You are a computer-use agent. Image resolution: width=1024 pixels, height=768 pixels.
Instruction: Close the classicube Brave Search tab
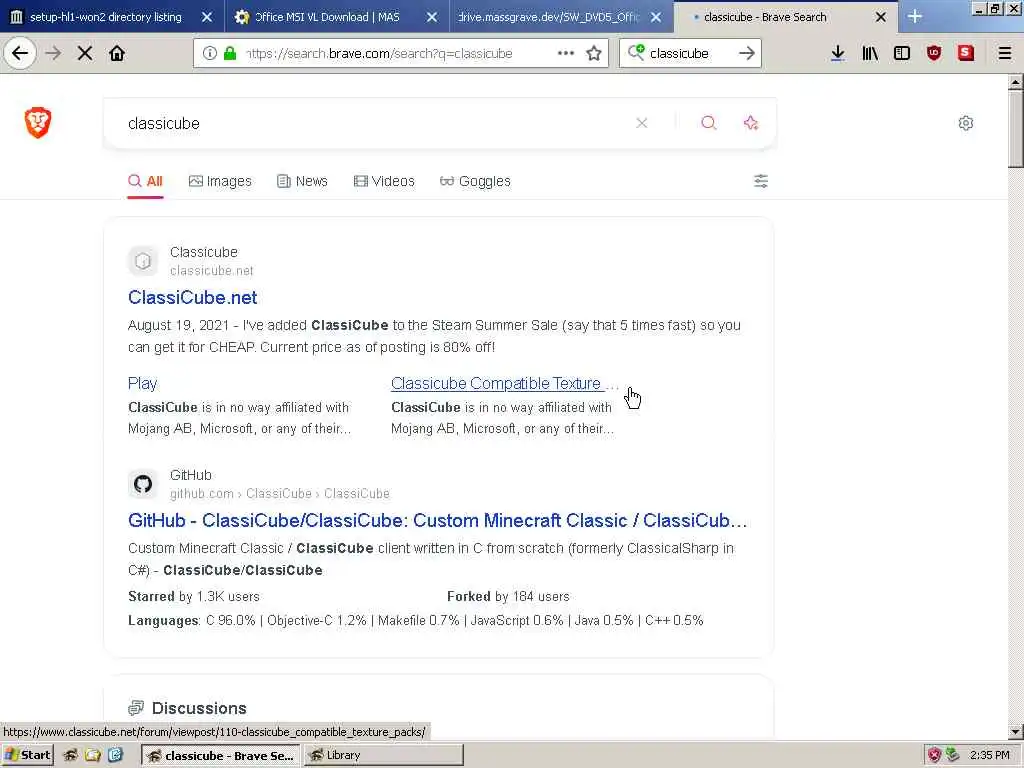pyautogui.click(x=881, y=17)
